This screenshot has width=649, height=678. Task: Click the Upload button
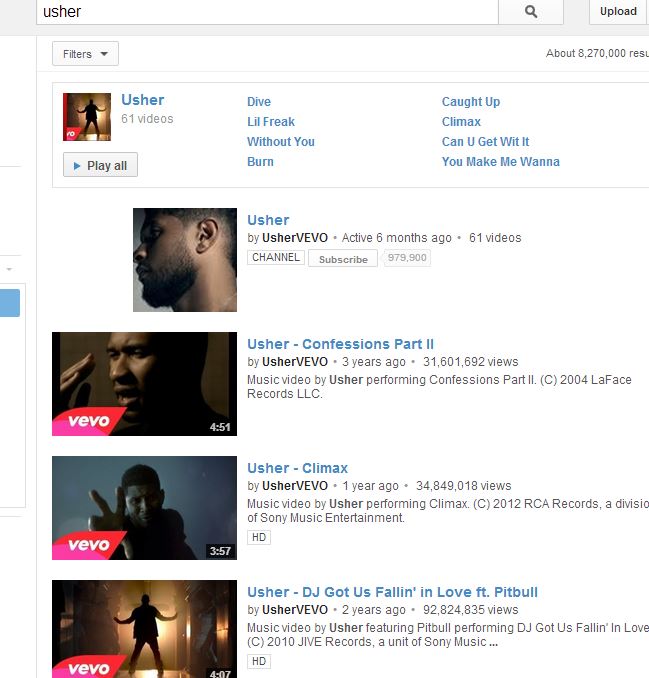(x=618, y=12)
